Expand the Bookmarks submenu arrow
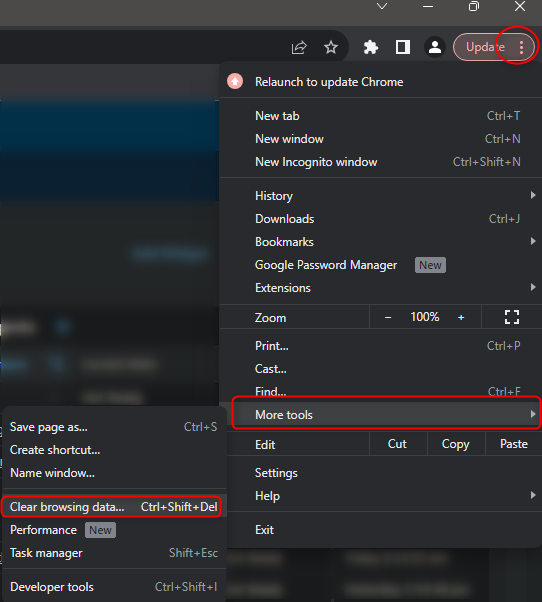The image size is (542, 602). click(x=533, y=241)
